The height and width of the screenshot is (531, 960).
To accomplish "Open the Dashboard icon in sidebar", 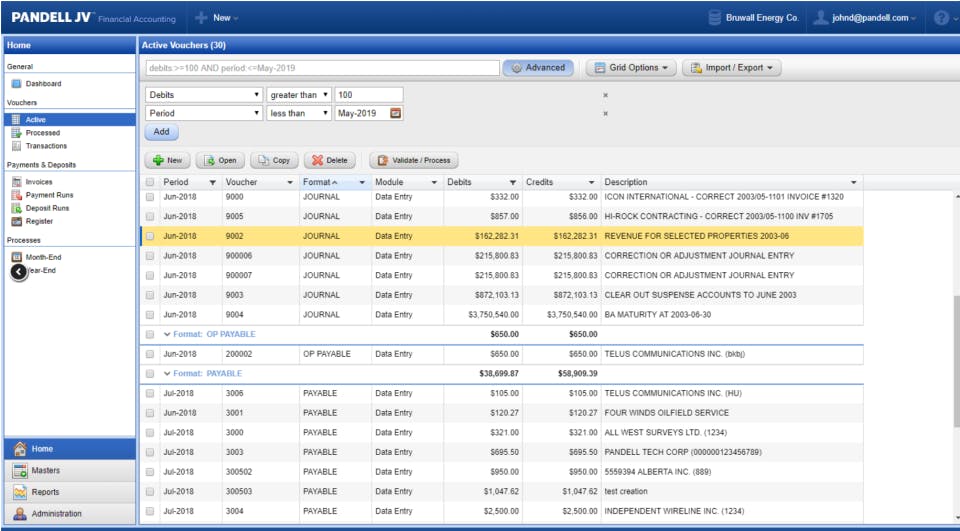I will 17,84.
